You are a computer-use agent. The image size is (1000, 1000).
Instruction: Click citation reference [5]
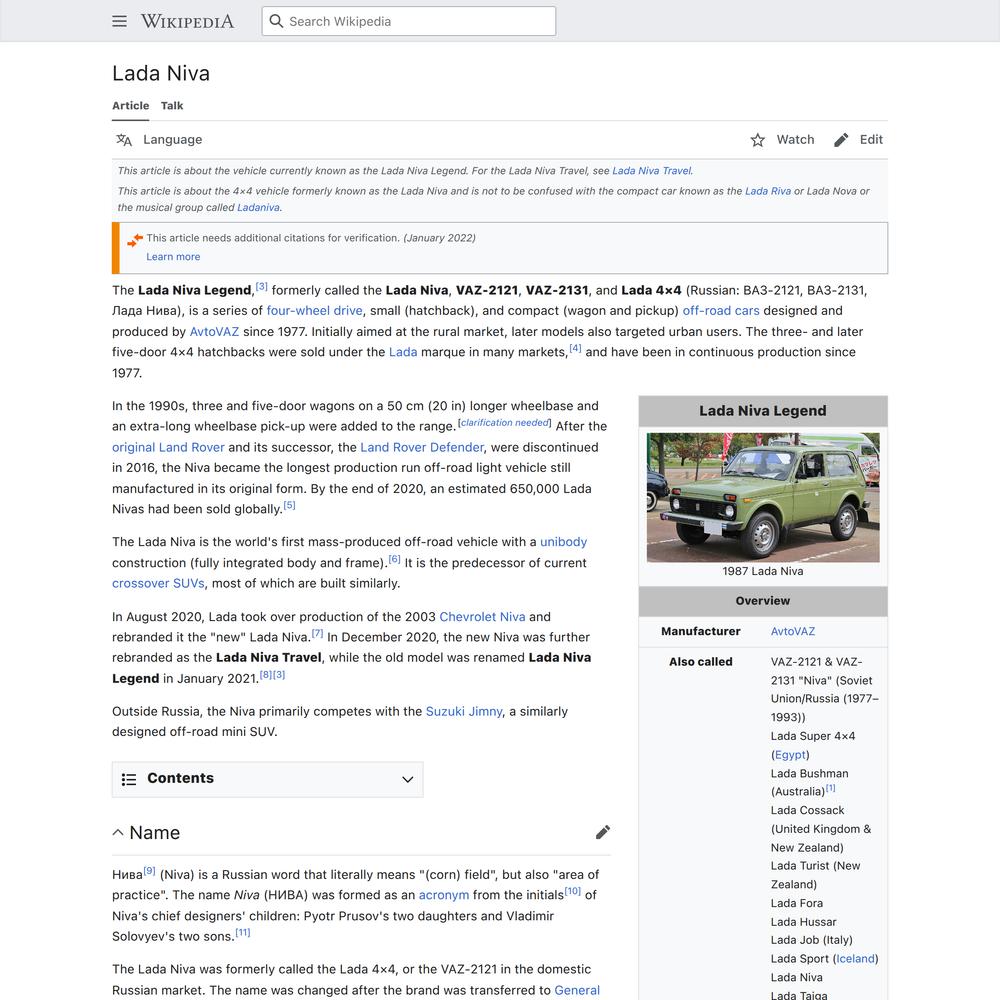click(x=290, y=505)
